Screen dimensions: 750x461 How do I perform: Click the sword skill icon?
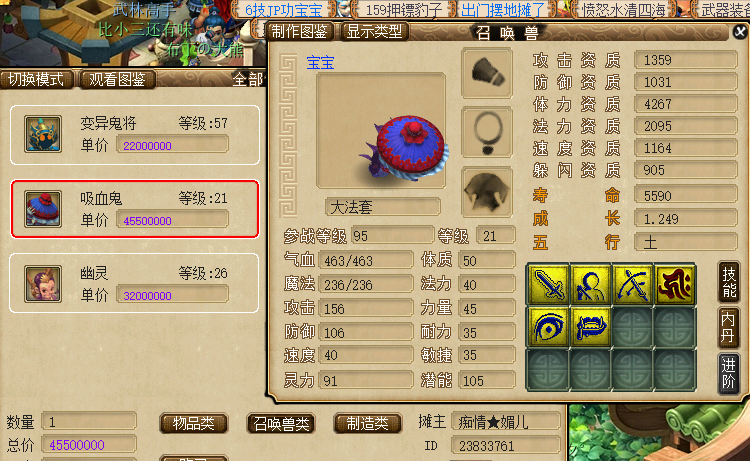tap(548, 285)
